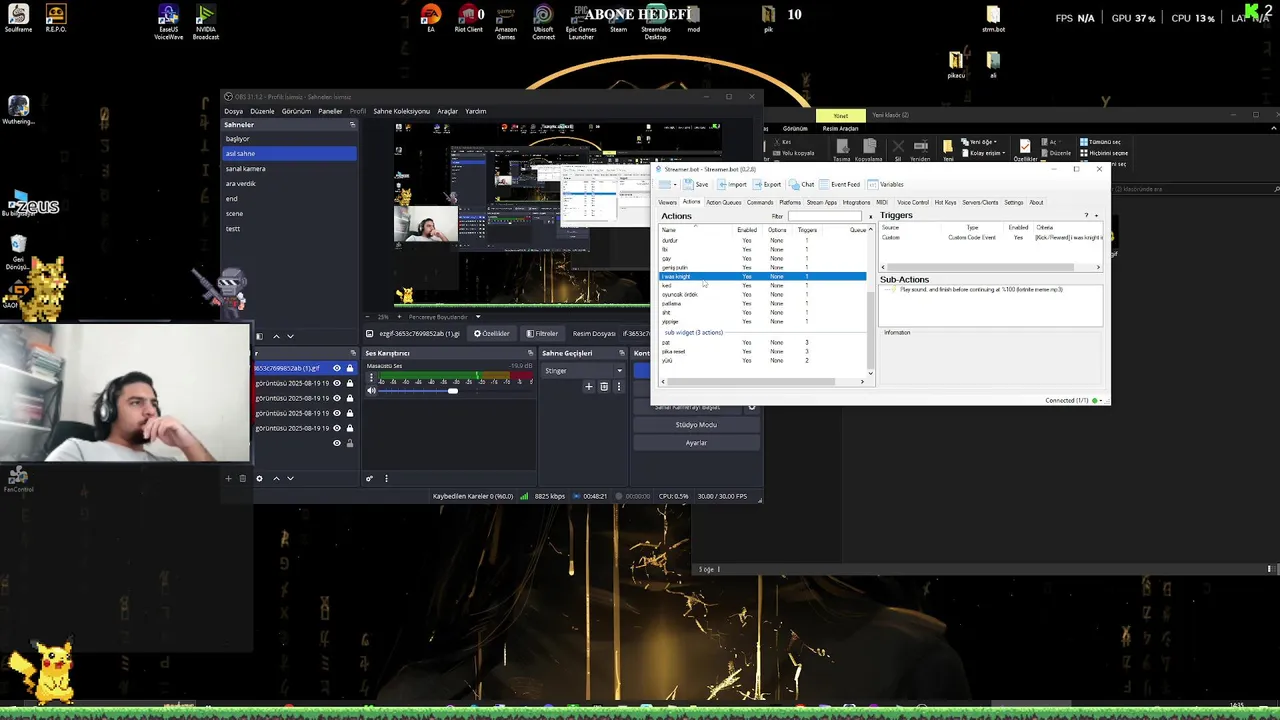Switch to Commands tab in Streamer.bot
Image resolution: width=1280 pixels, height=720 pixels.
[760, 202]
